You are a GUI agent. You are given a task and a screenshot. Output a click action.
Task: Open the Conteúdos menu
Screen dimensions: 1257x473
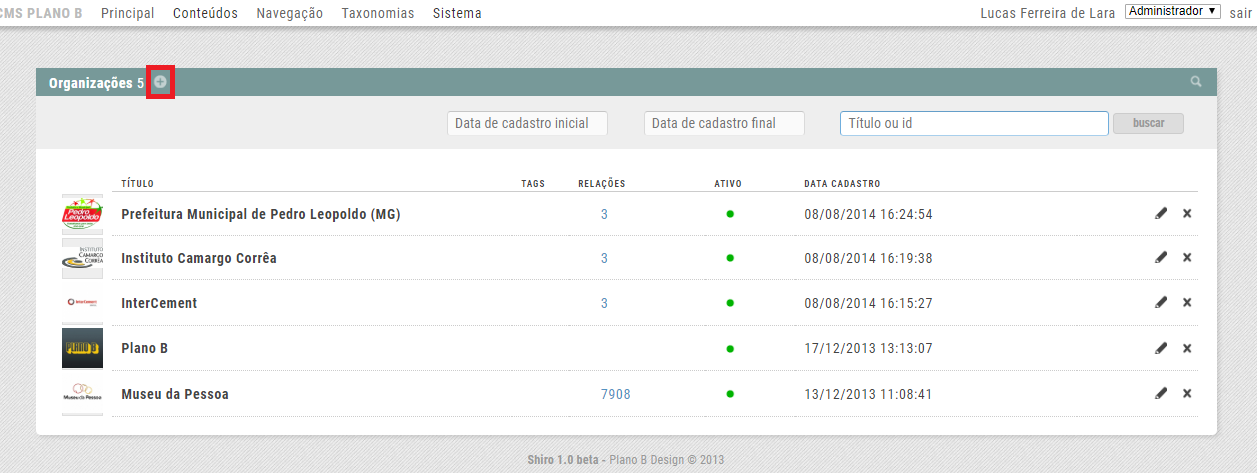(205, 13)
